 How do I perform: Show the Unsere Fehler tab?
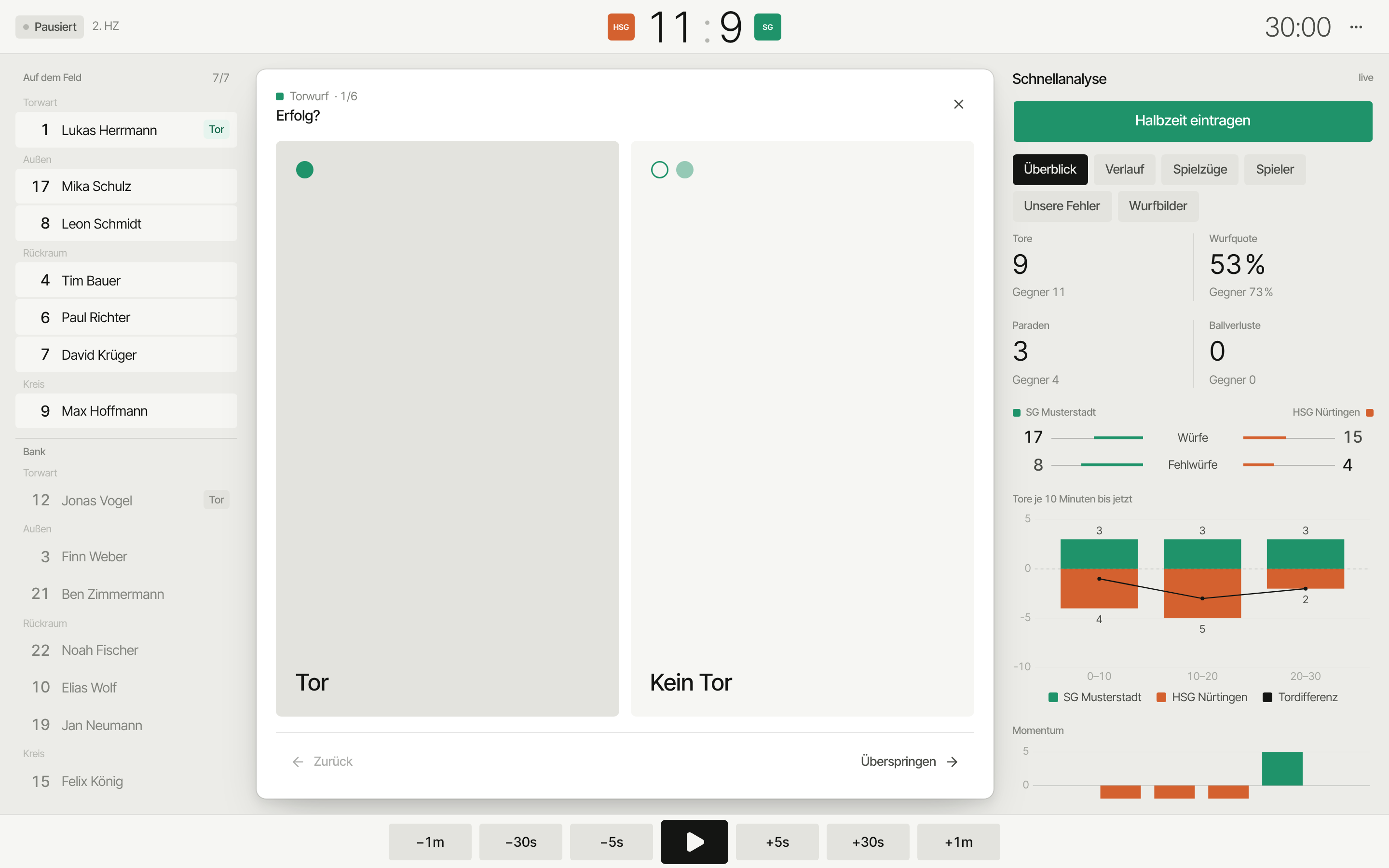(x=1062, y=206)
